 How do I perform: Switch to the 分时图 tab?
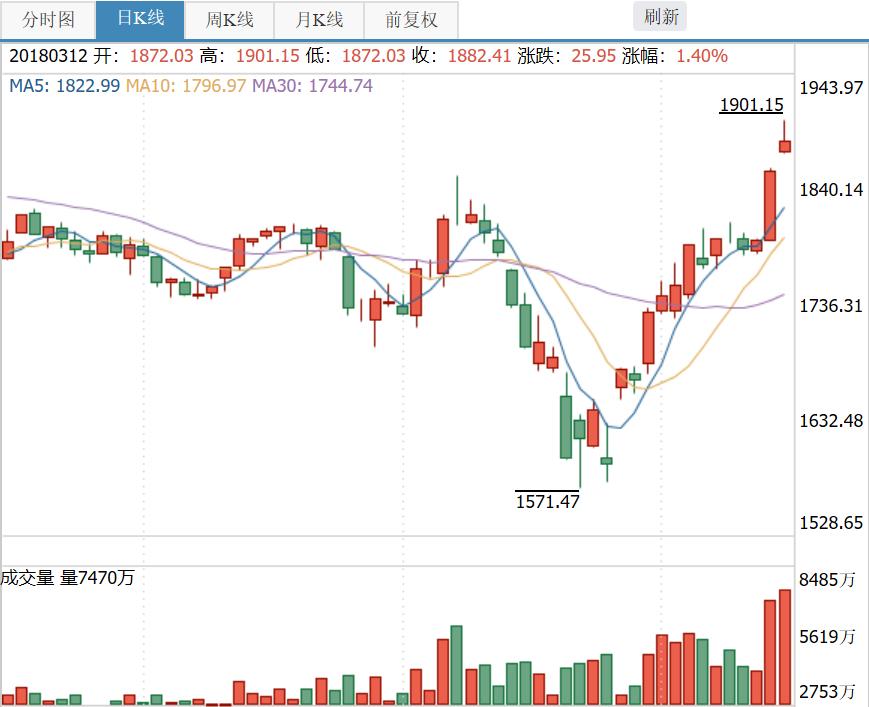coord(47,19)
